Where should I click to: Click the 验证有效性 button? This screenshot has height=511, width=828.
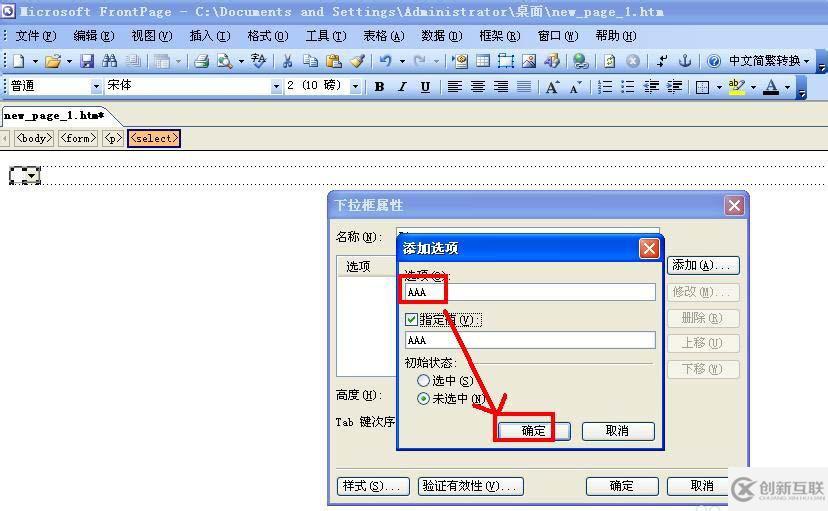[471, 486]
